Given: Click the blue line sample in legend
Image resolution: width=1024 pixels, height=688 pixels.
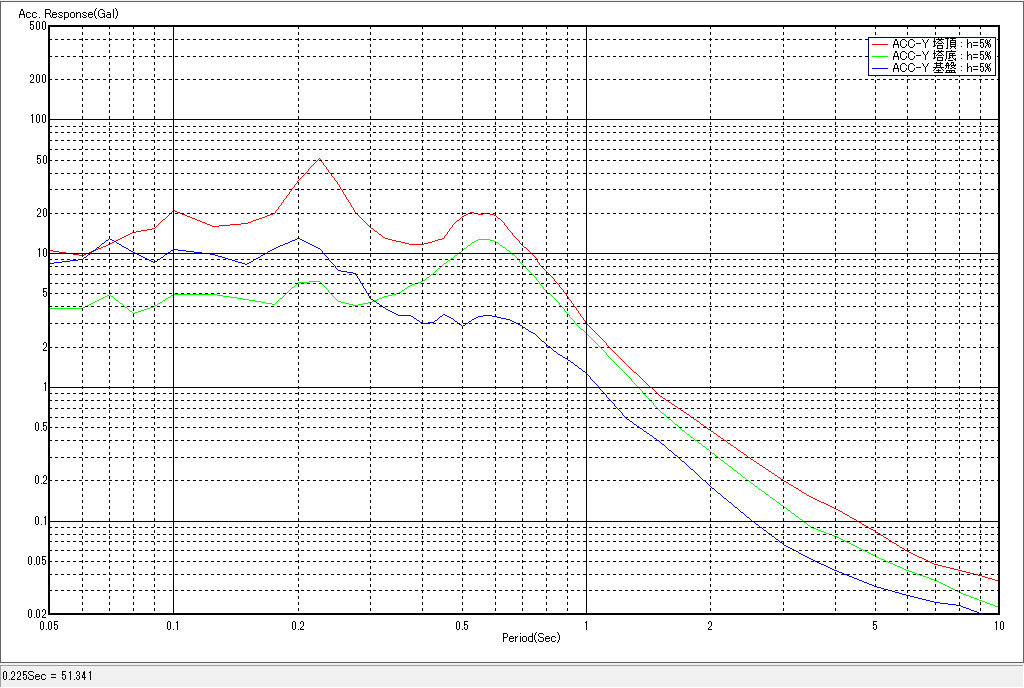Looking at the screenshot, I should (880, 68).
